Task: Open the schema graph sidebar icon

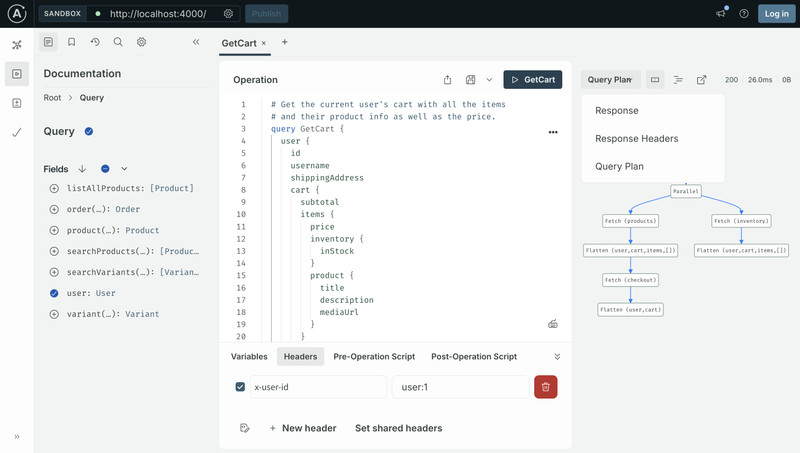Action: [x=17, y=45]
